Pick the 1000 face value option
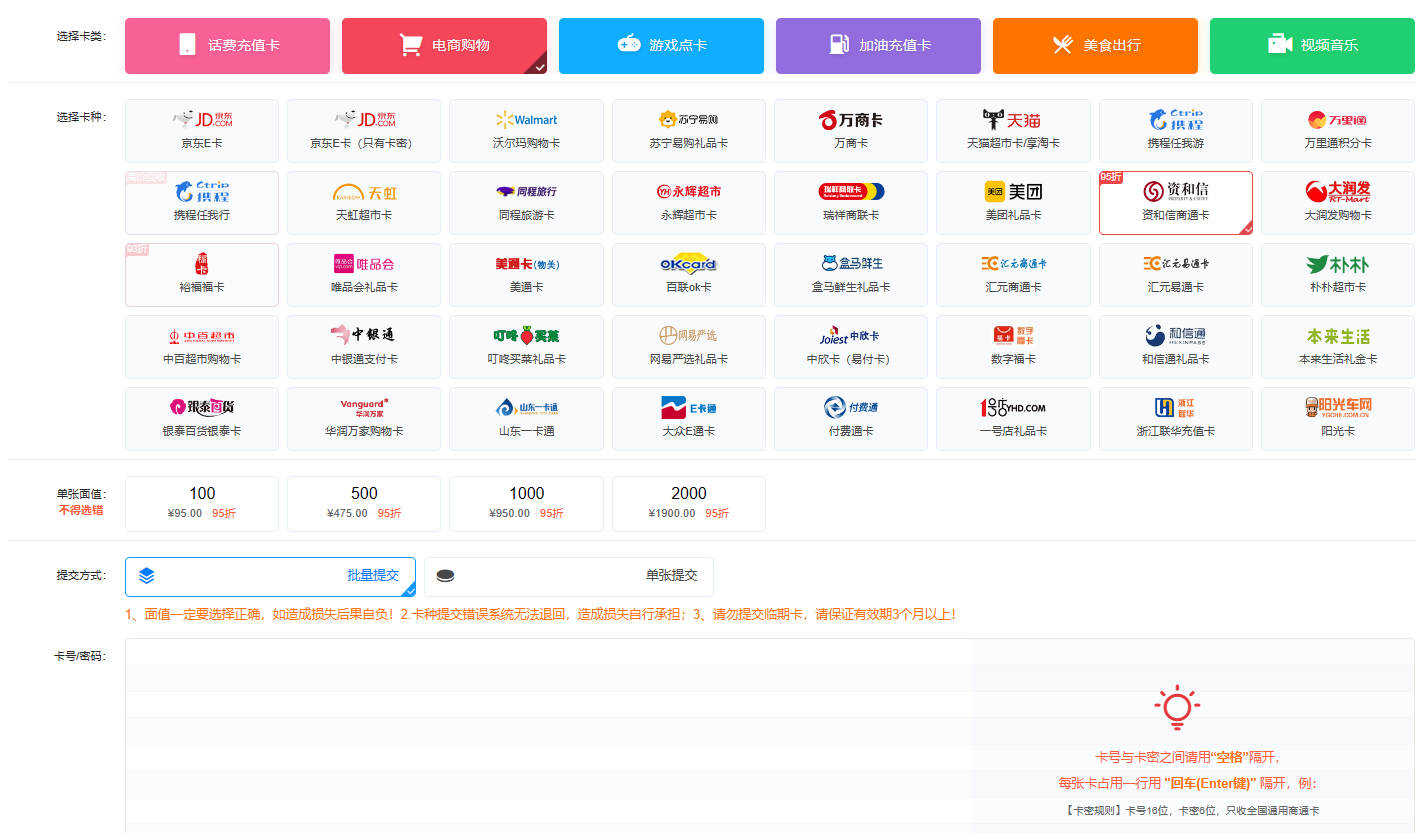The width and height of the screenshot is (1421, 833). point(526,504)
